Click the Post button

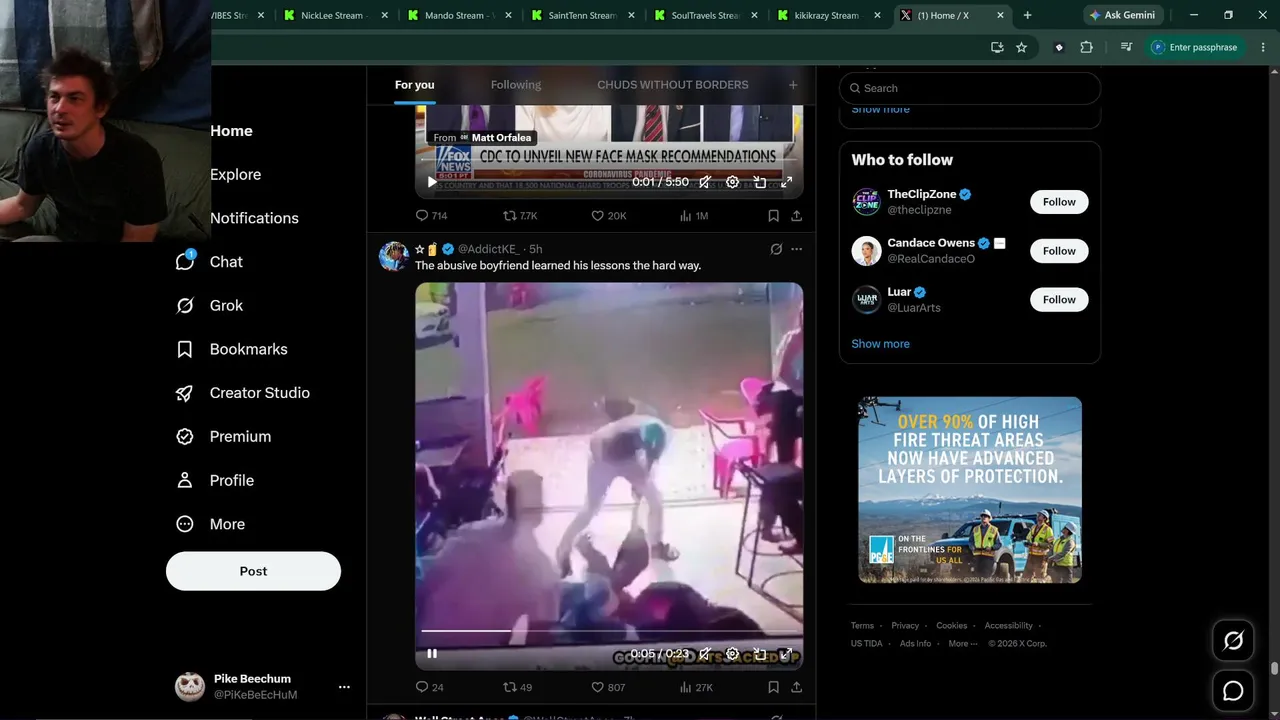click(x=253, y=571)
